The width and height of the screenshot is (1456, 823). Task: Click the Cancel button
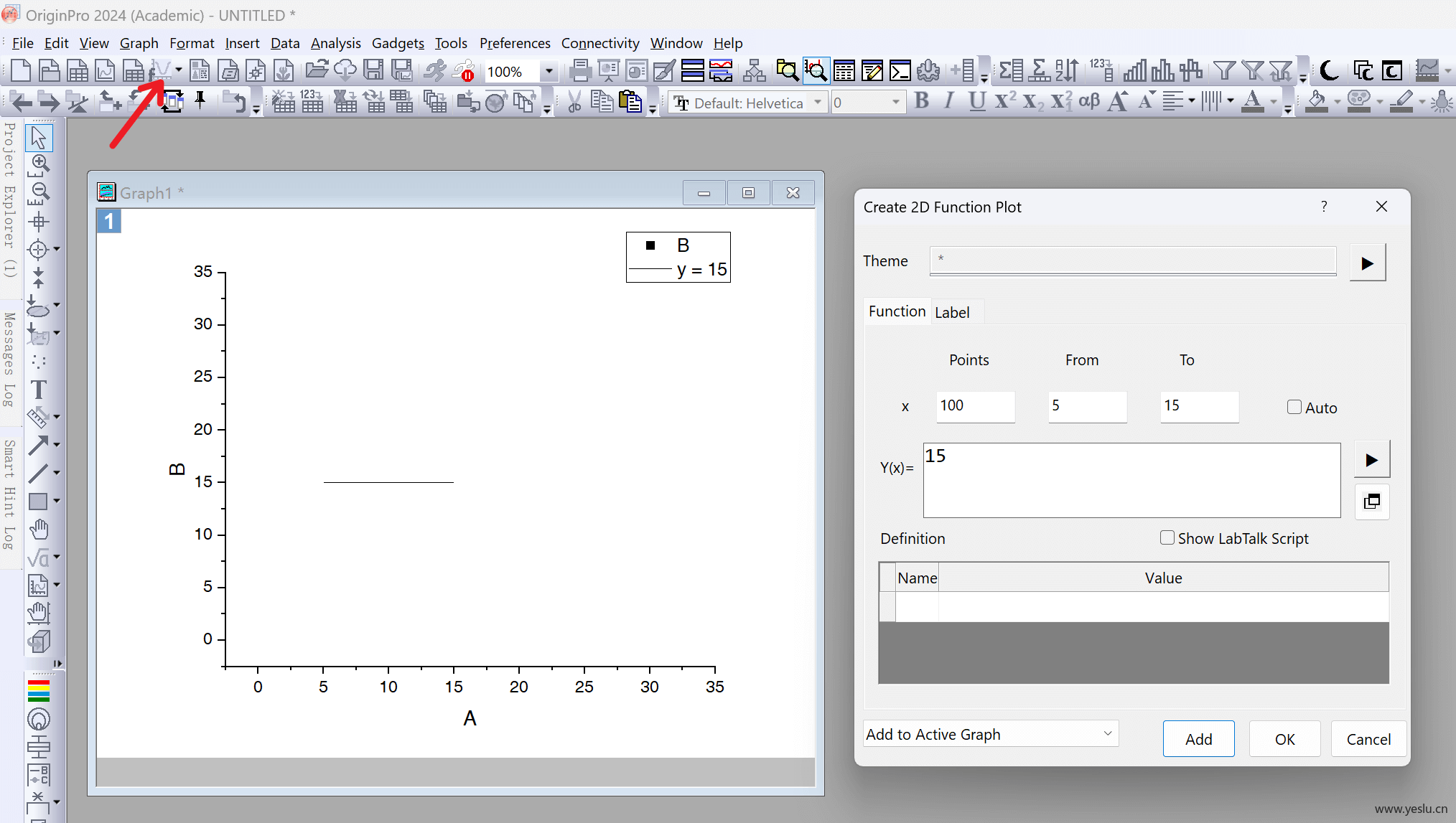point(1368,738)
